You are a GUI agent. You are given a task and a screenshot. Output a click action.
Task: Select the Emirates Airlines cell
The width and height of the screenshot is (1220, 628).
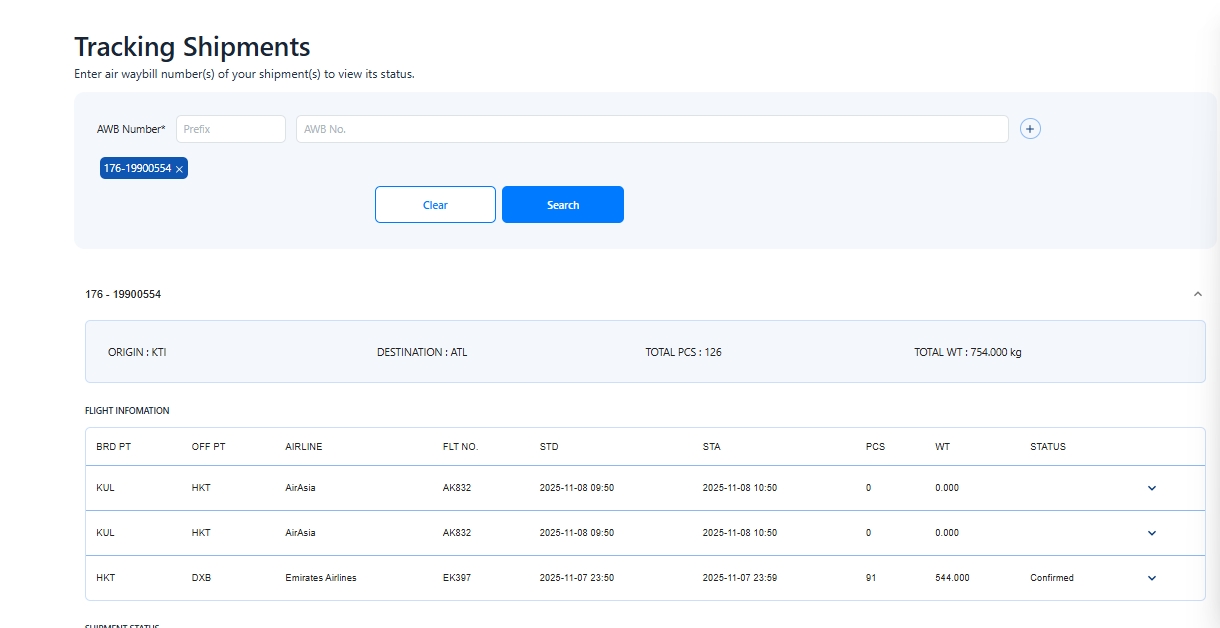(x=320, y=578)
